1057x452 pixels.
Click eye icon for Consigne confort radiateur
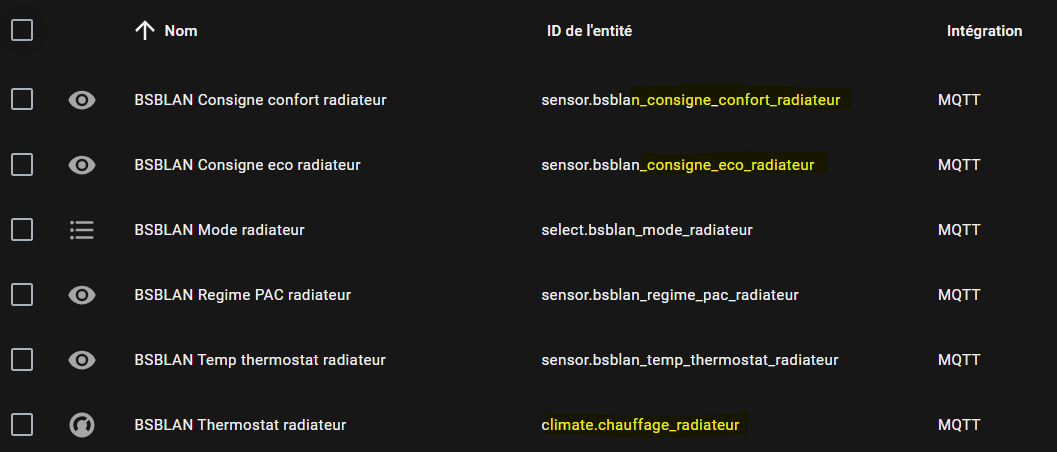click(82, 100)
